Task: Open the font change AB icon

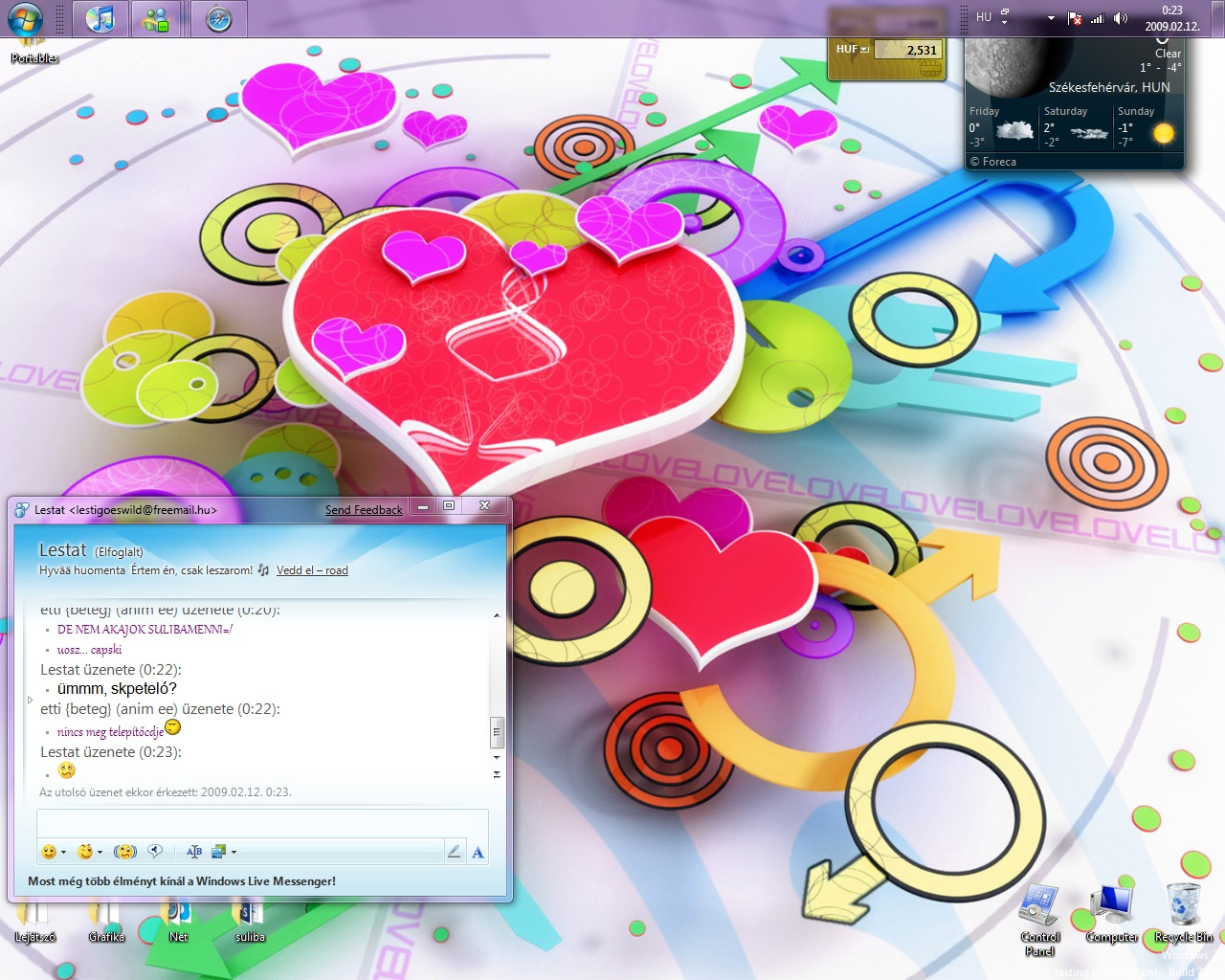Action: tap(194, 852)
